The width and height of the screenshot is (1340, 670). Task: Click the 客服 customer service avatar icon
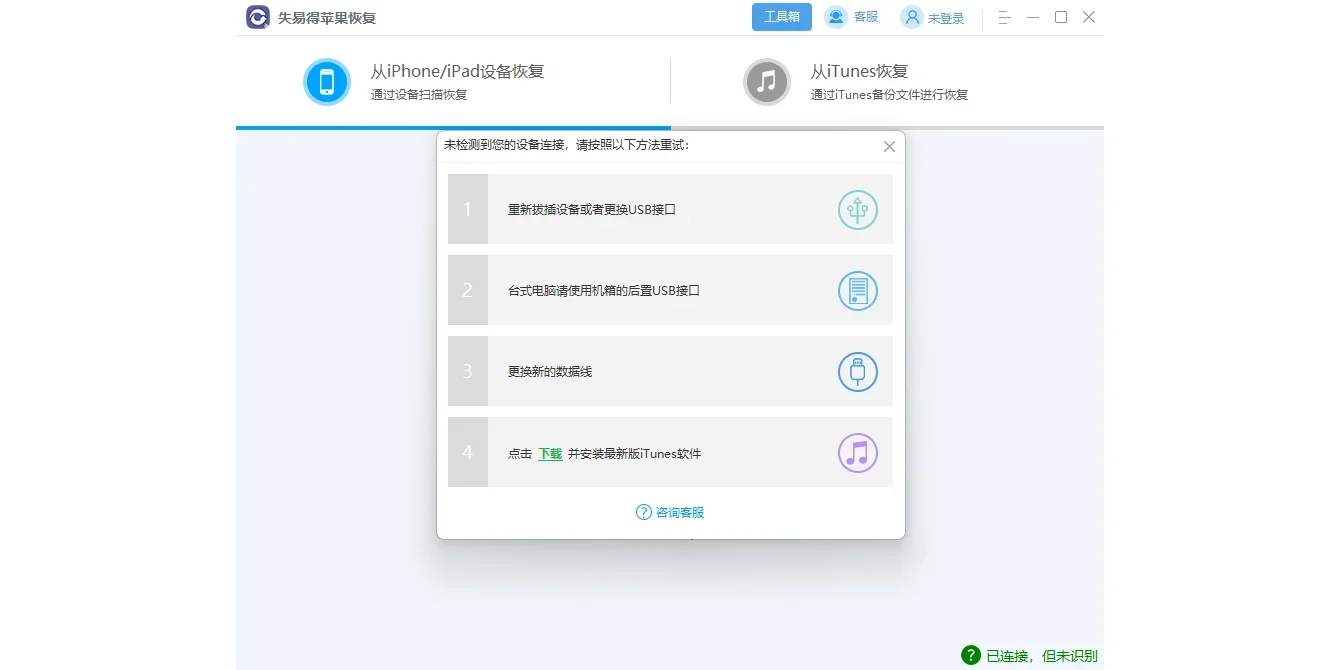(836, 17)
